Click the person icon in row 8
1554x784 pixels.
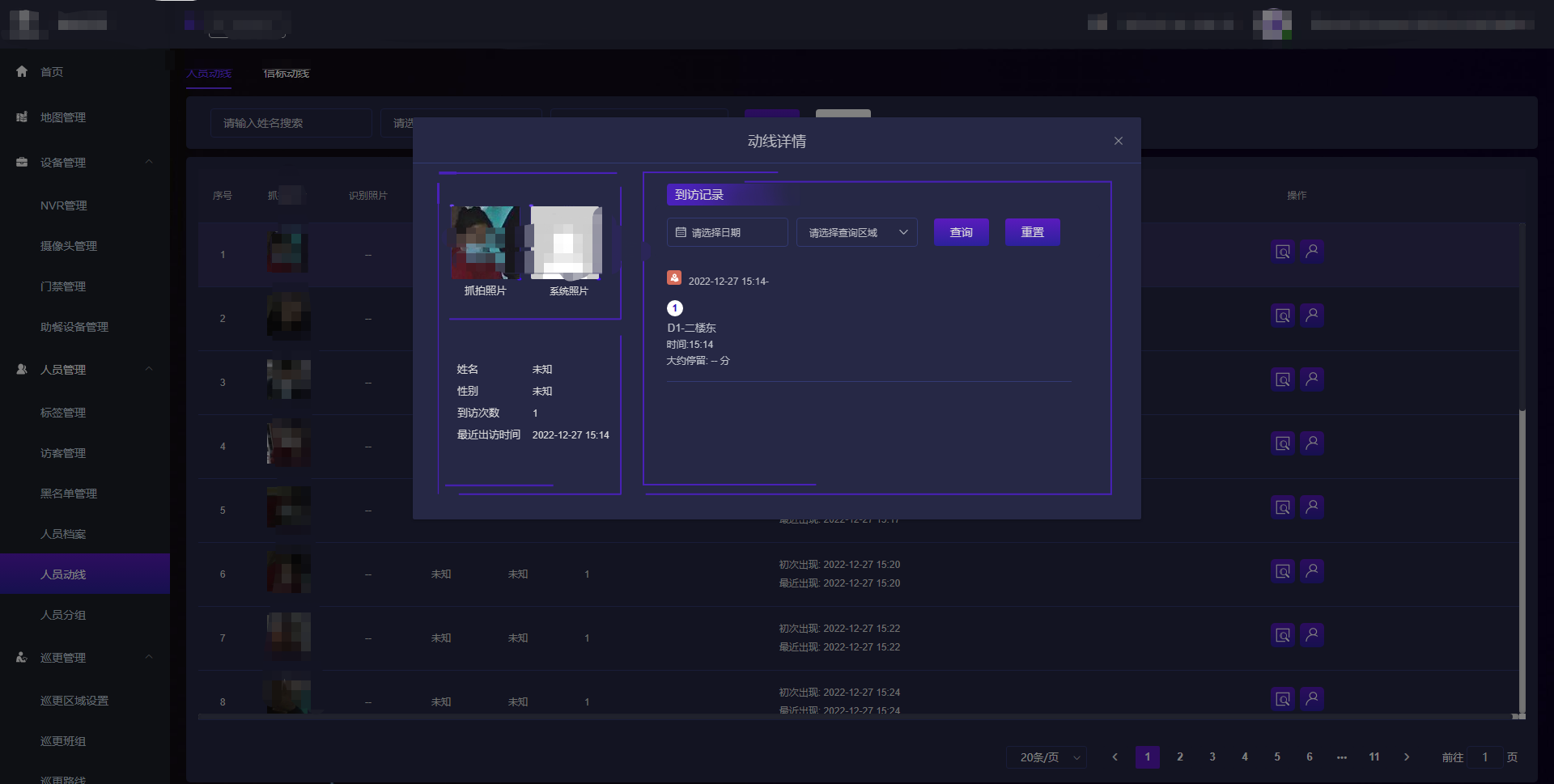[1312, 698]
